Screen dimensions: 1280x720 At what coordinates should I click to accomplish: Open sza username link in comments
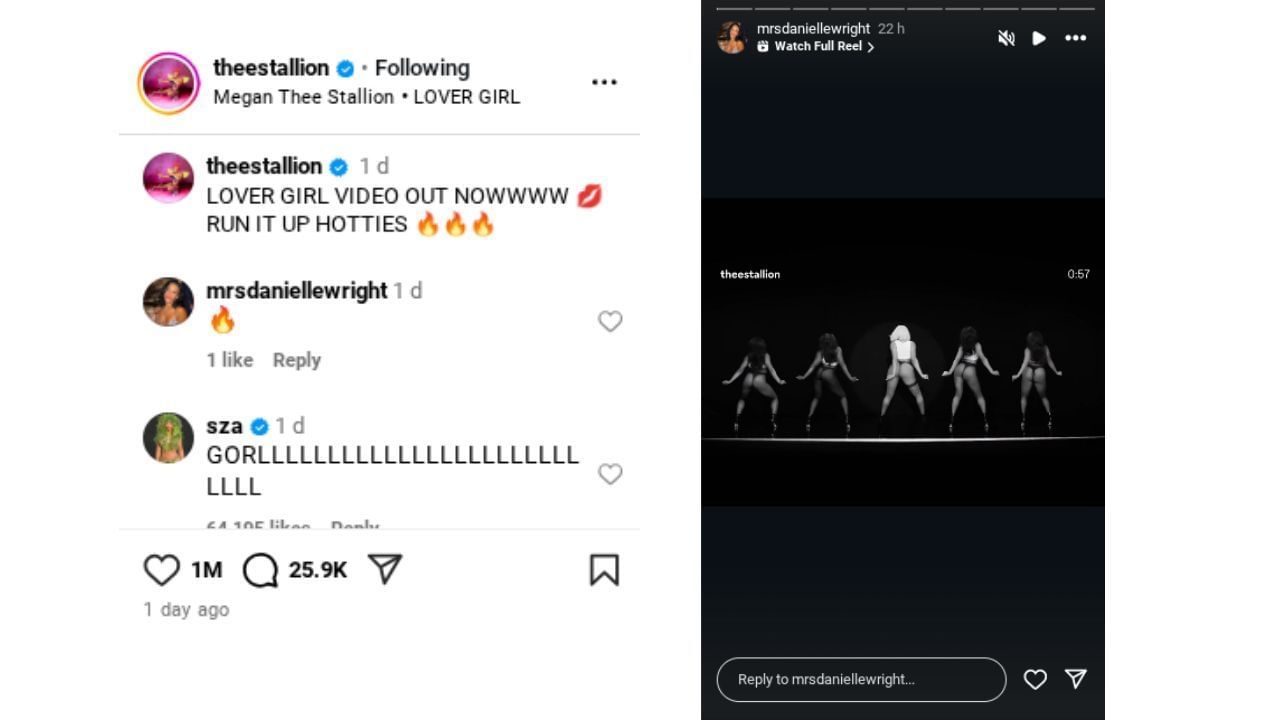224,426
